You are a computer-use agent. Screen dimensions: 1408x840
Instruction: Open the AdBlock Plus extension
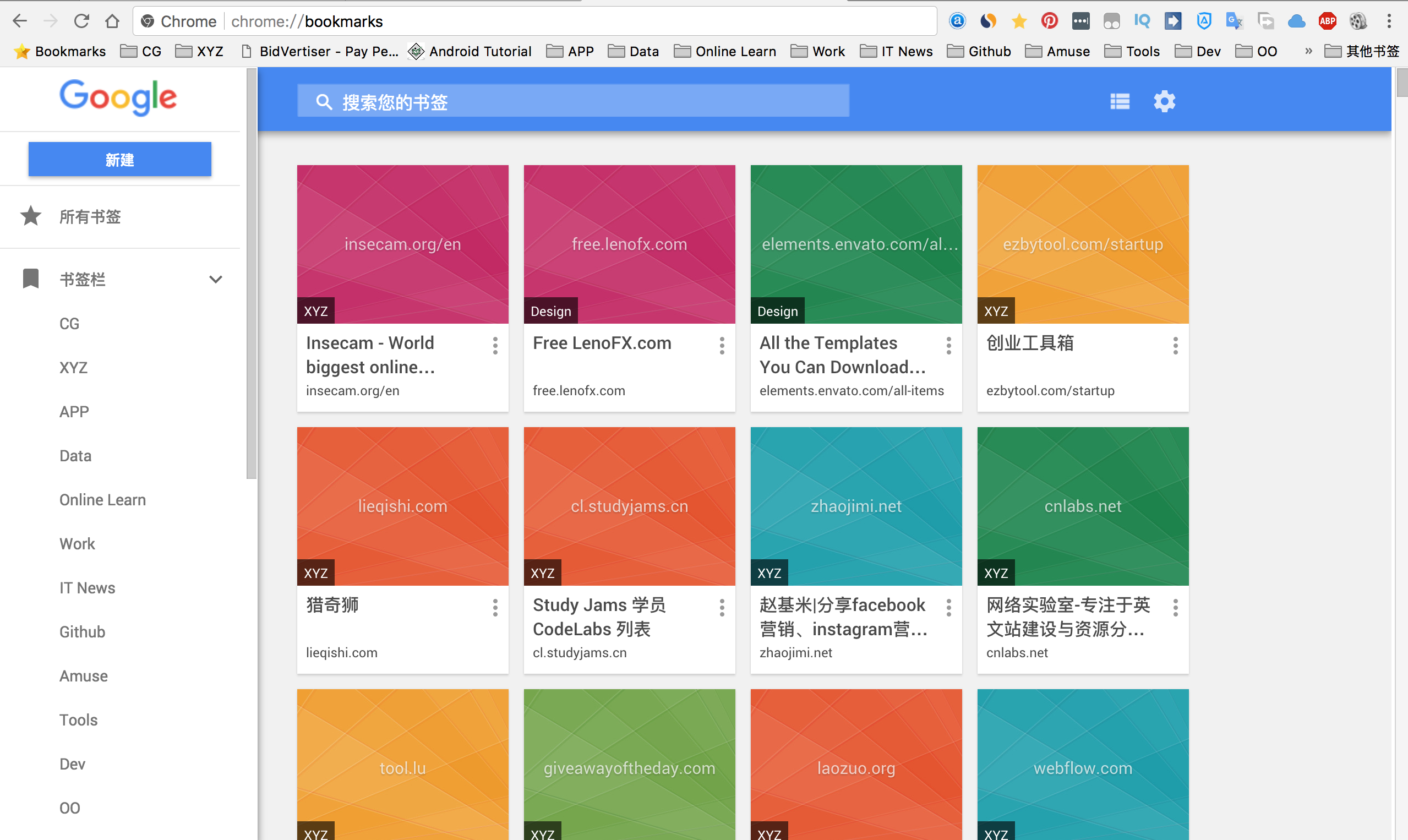point(1327,21)
